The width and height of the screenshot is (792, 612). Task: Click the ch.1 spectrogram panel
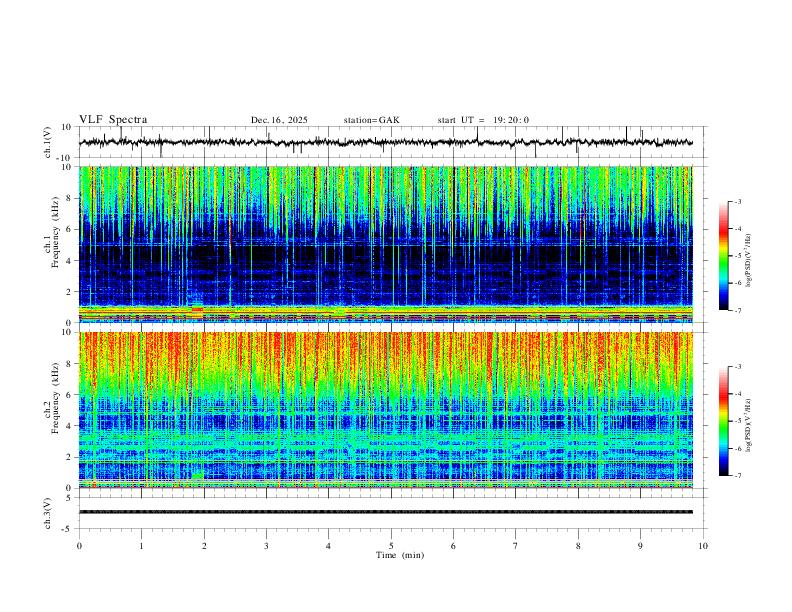(x=386, y=244)
